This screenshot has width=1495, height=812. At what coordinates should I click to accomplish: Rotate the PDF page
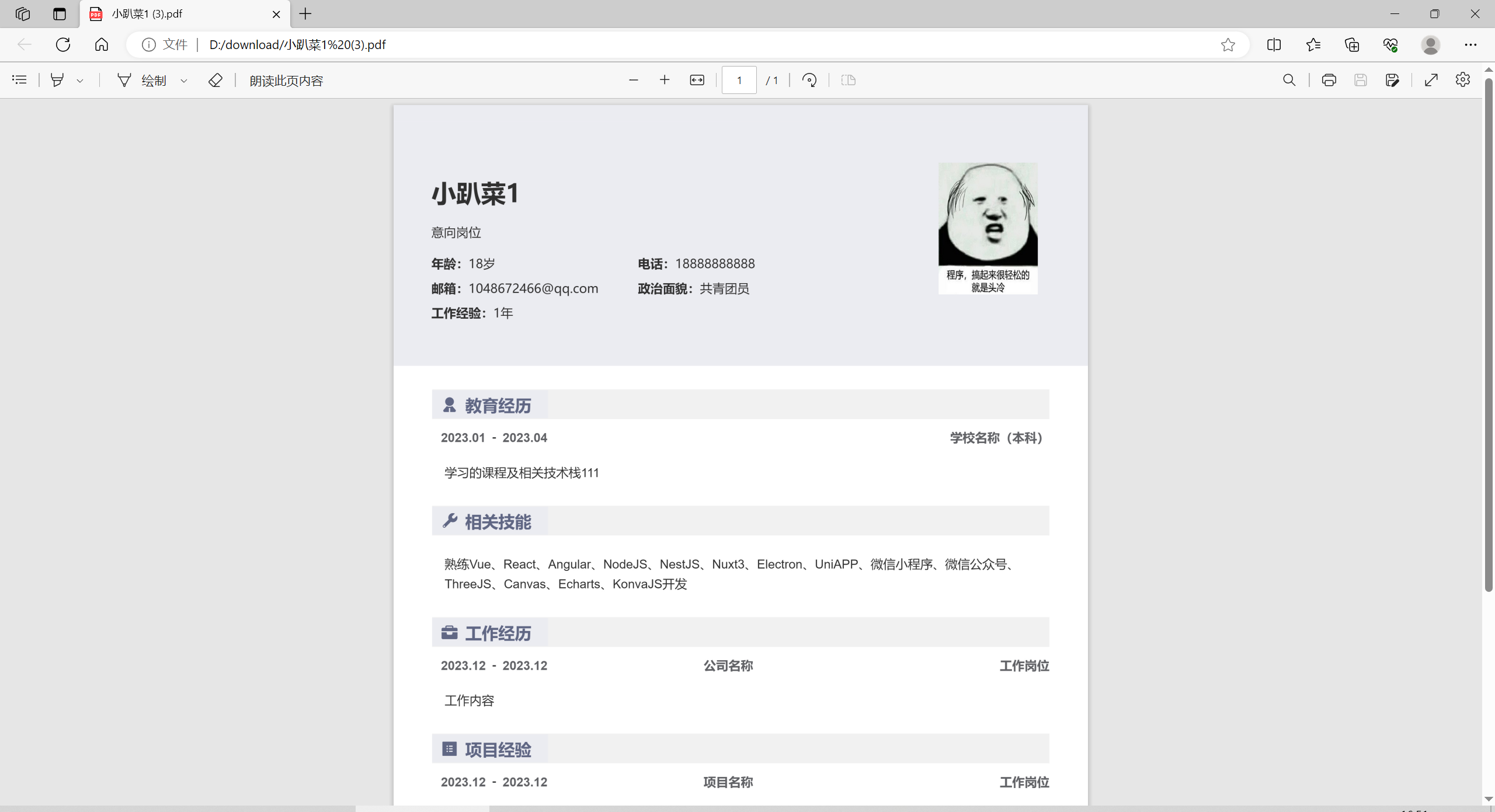[x=809, y=80]
